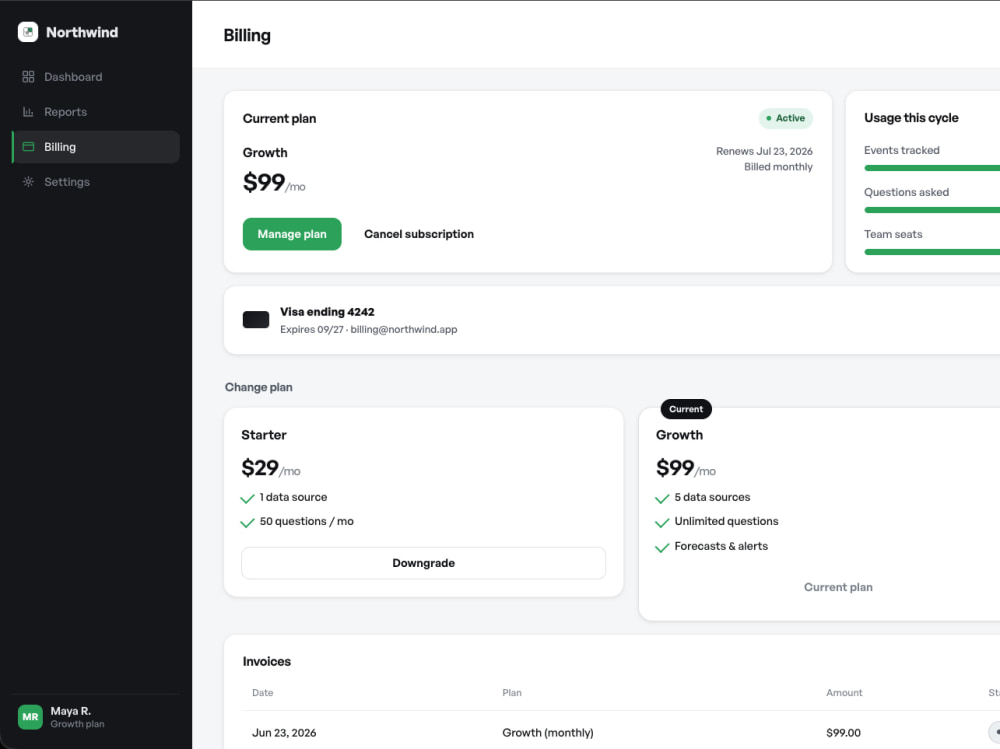Click the MR user avatar
This screenshot has width=1000, height=749.
pos(30,716)
